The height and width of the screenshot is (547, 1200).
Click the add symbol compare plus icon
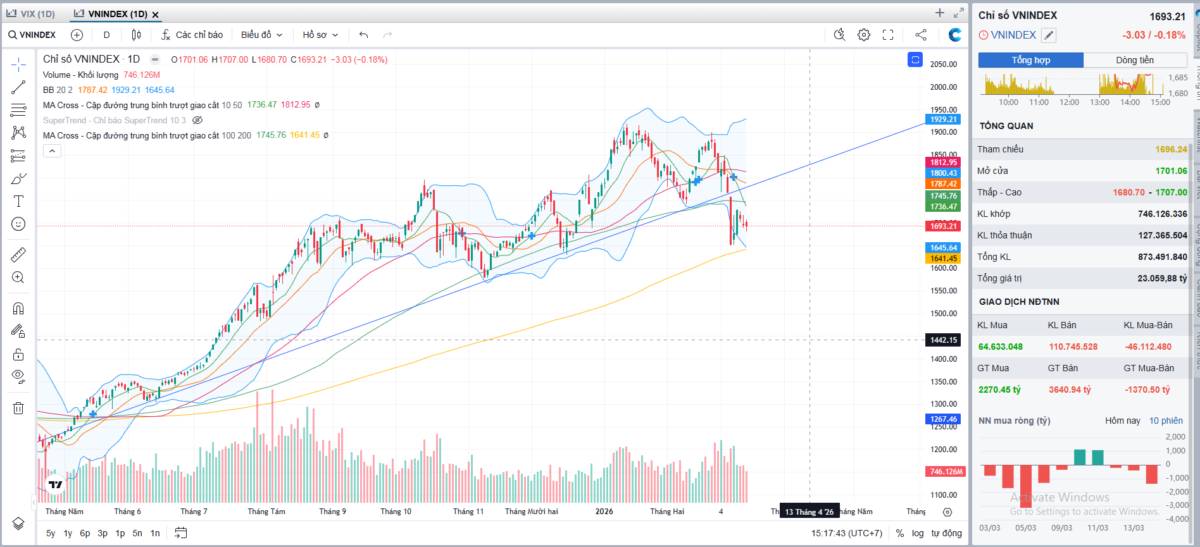pyautogui.click(x=77, y=34)
